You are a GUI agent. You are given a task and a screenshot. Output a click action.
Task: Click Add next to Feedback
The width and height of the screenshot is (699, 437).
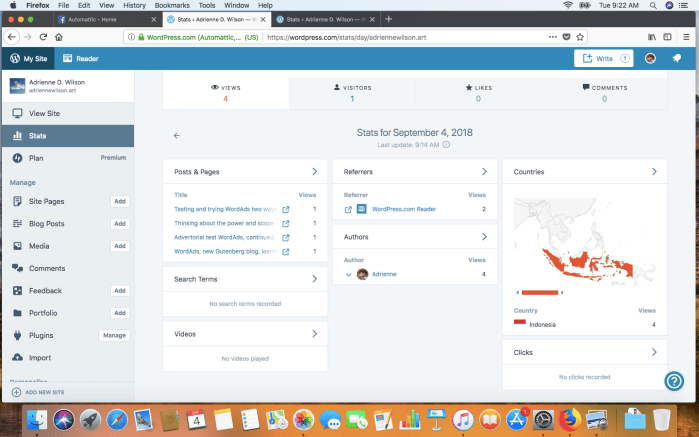click(x=120, y=290)
